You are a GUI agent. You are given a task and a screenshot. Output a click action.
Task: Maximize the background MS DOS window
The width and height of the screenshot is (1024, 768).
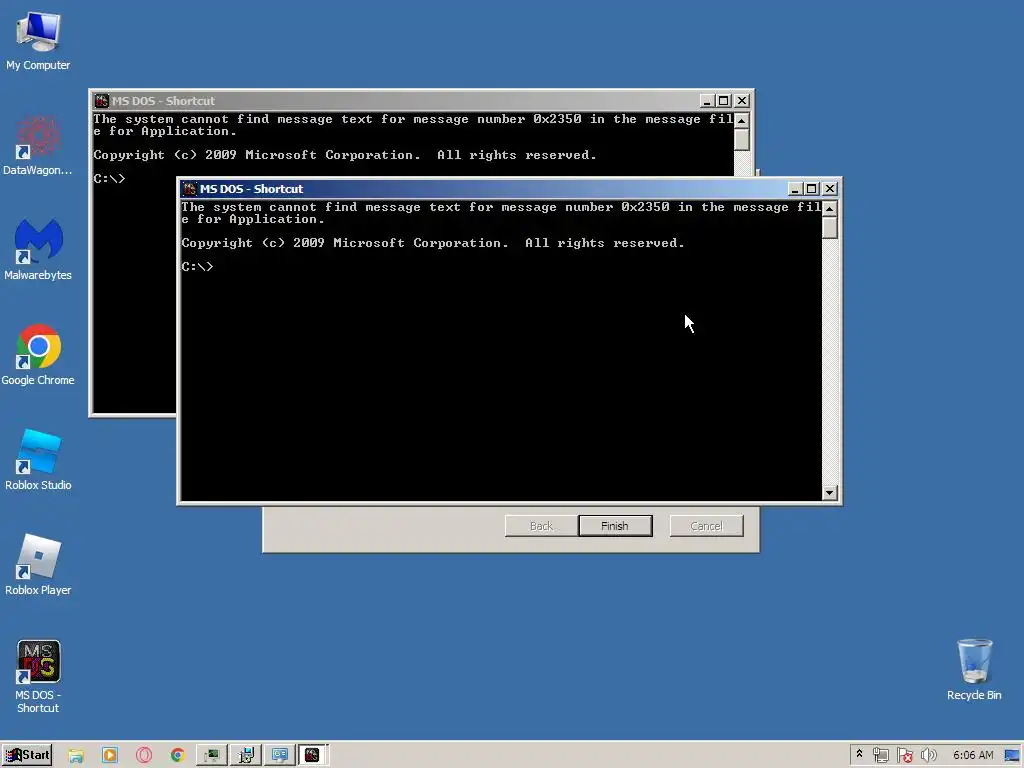[723, 101]
